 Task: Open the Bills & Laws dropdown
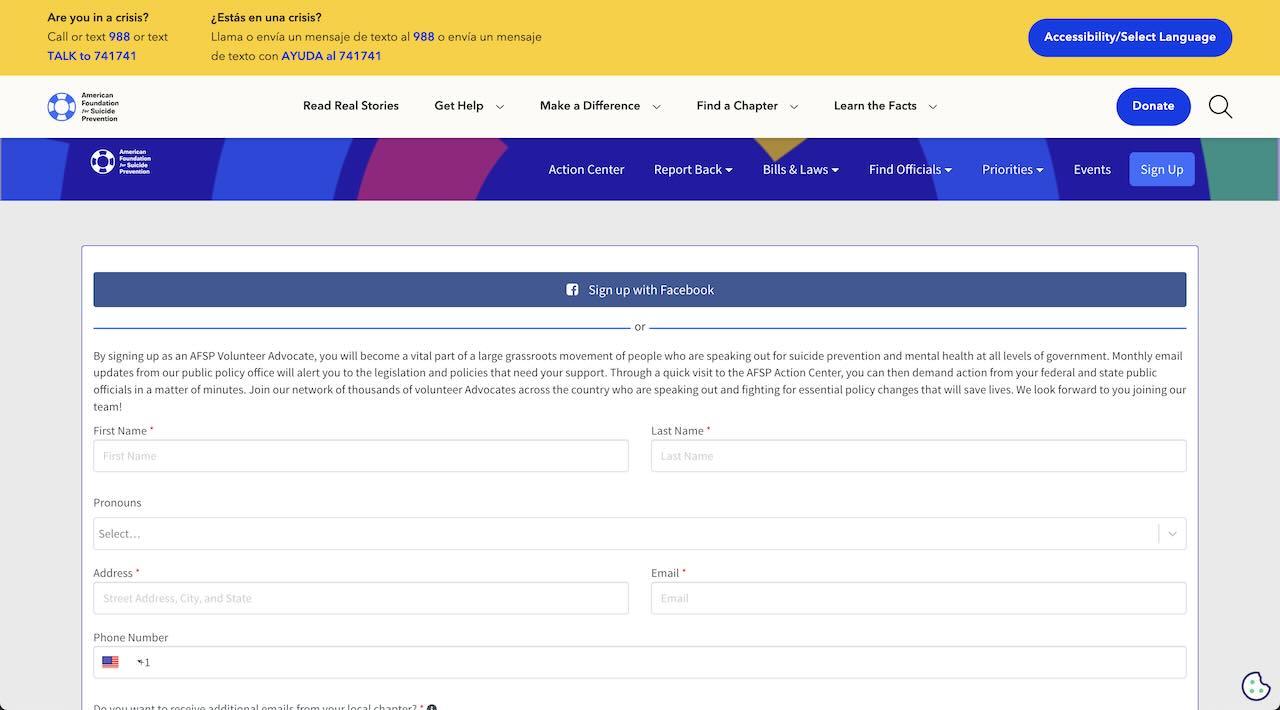pyautogui.click(x=800, y=169)
